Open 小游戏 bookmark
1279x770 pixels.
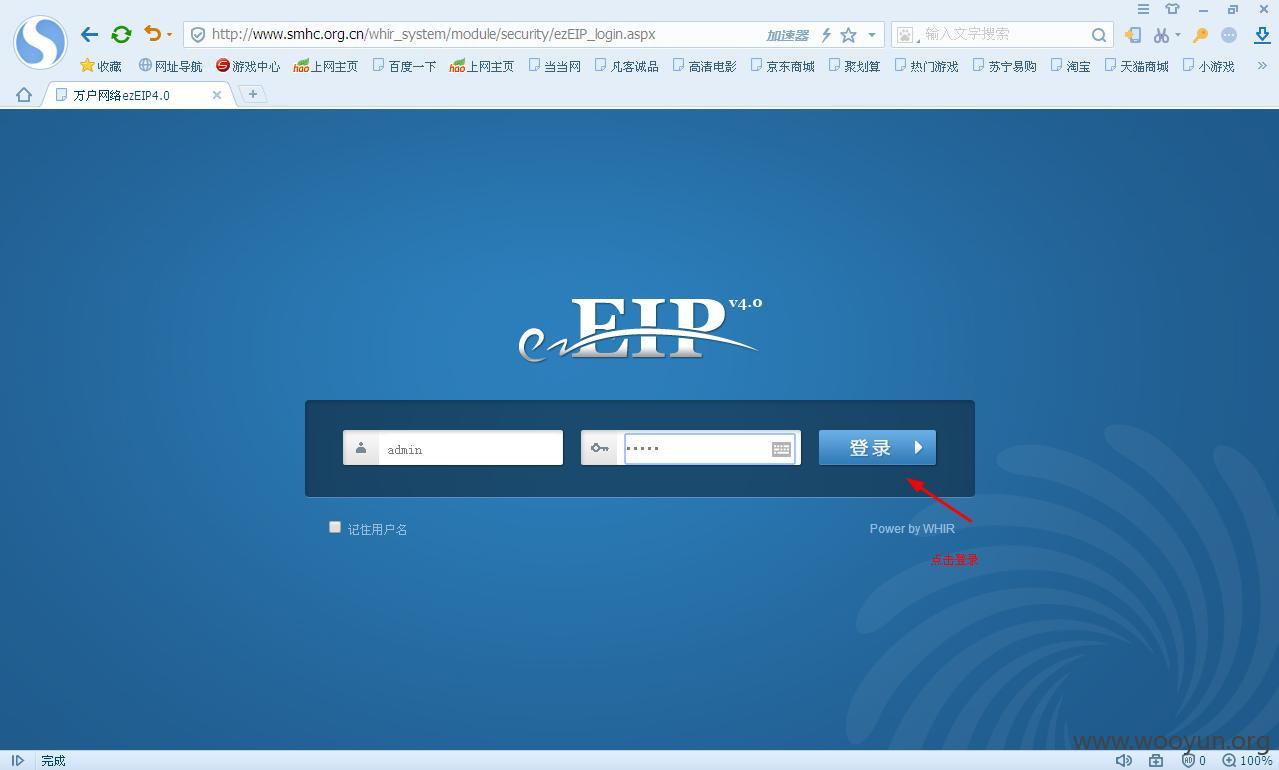(x=1209, y=66)
